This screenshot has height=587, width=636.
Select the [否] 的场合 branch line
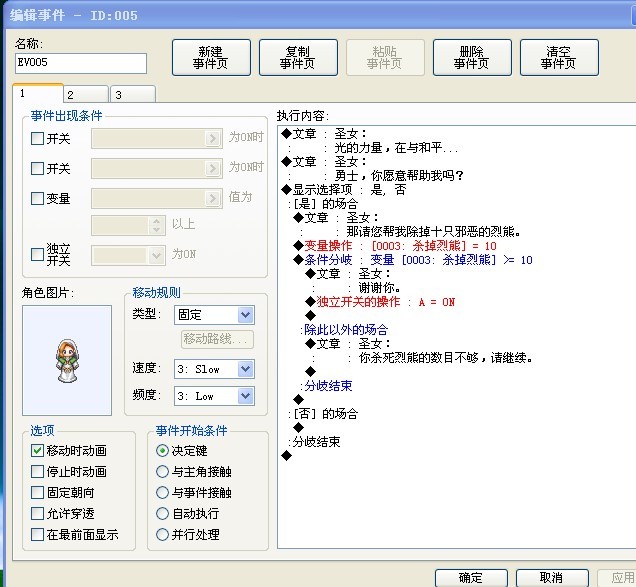323,414
